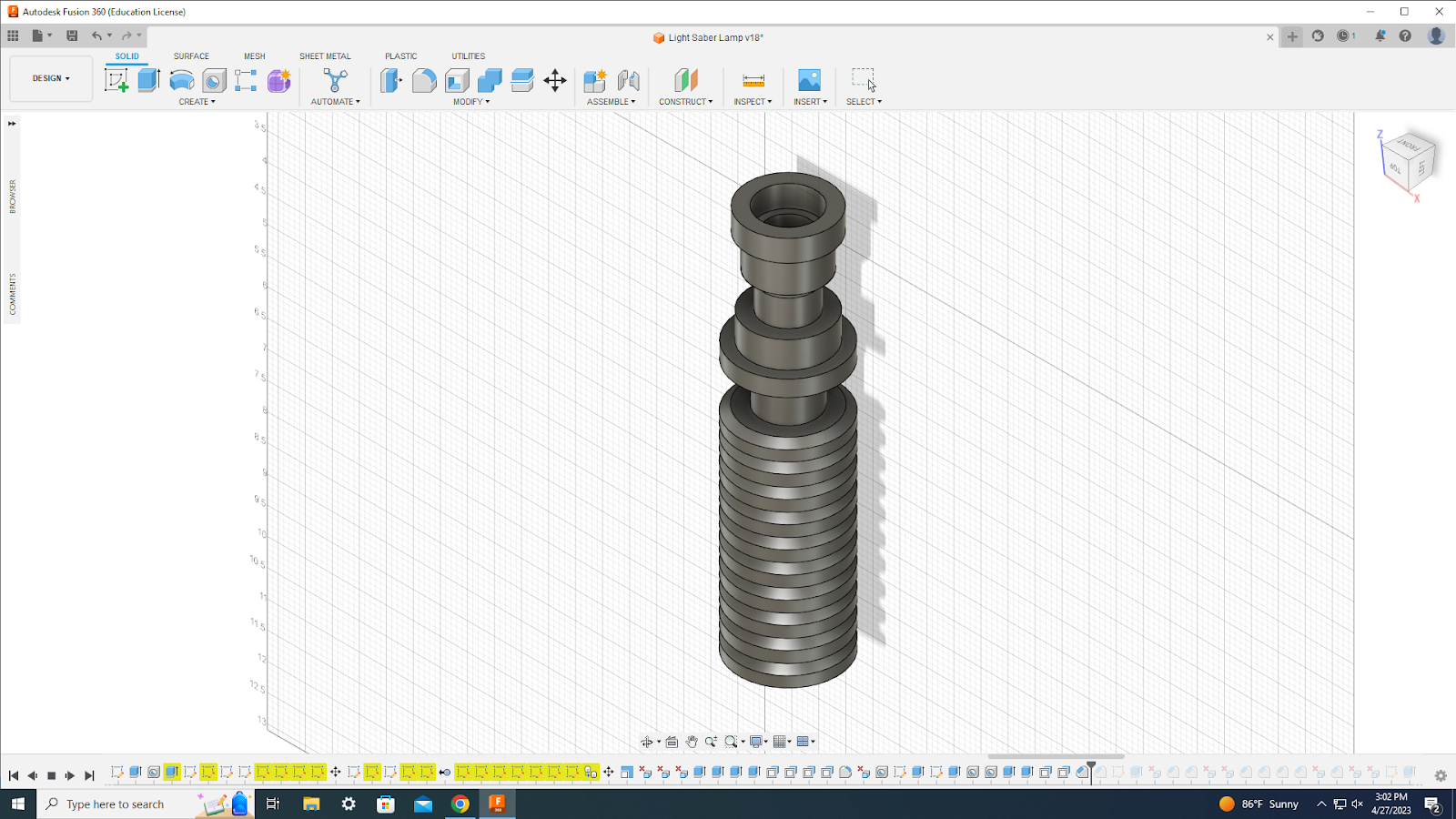Open File Explorer from the taskbar
This screenshot has width=1456, height=819.
tap(311, 804)
